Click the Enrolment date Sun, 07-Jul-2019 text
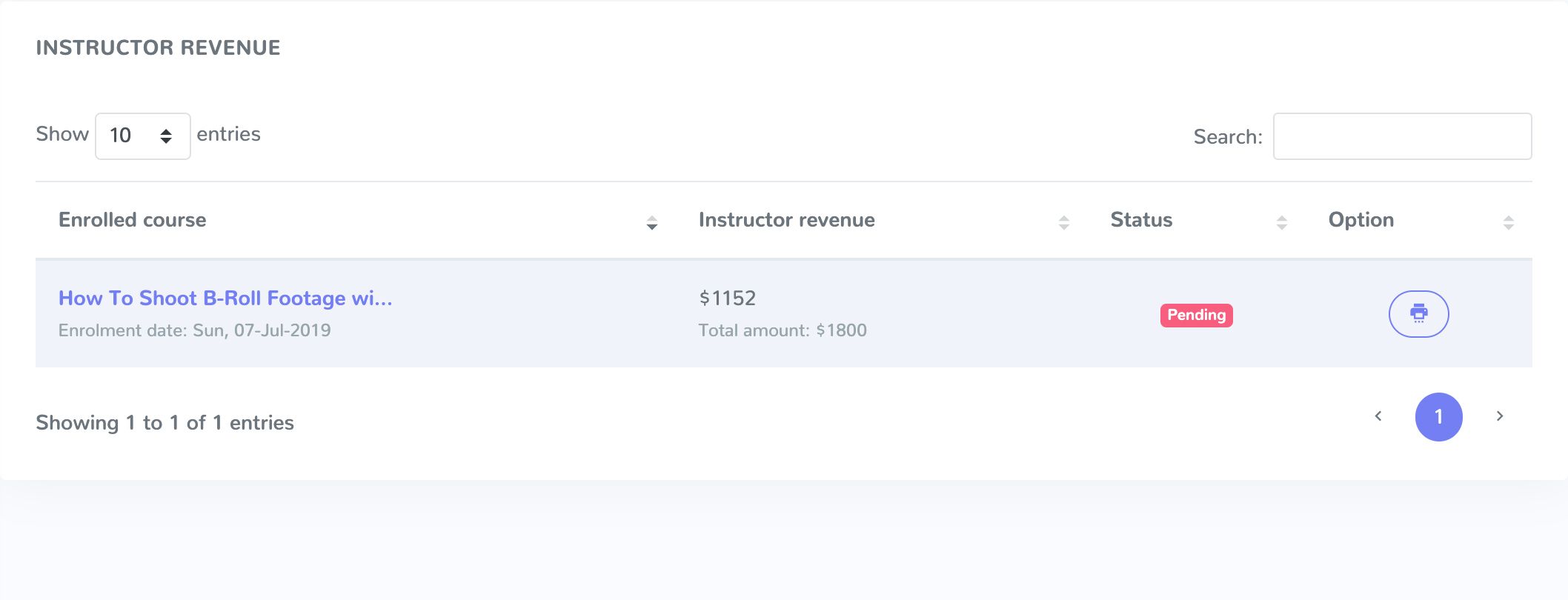The height and width of the screenshot is (600, 1568). (x=194, y=330)
